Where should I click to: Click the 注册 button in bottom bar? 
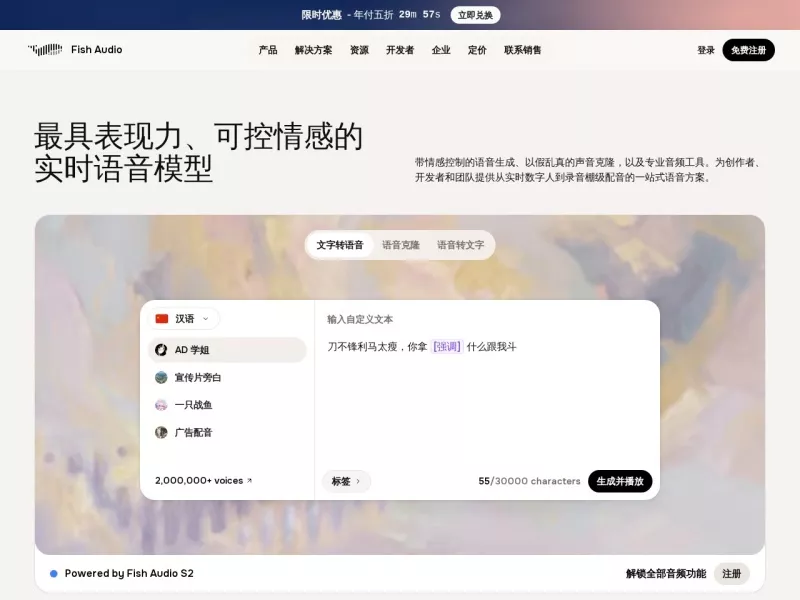click(732, 573)
